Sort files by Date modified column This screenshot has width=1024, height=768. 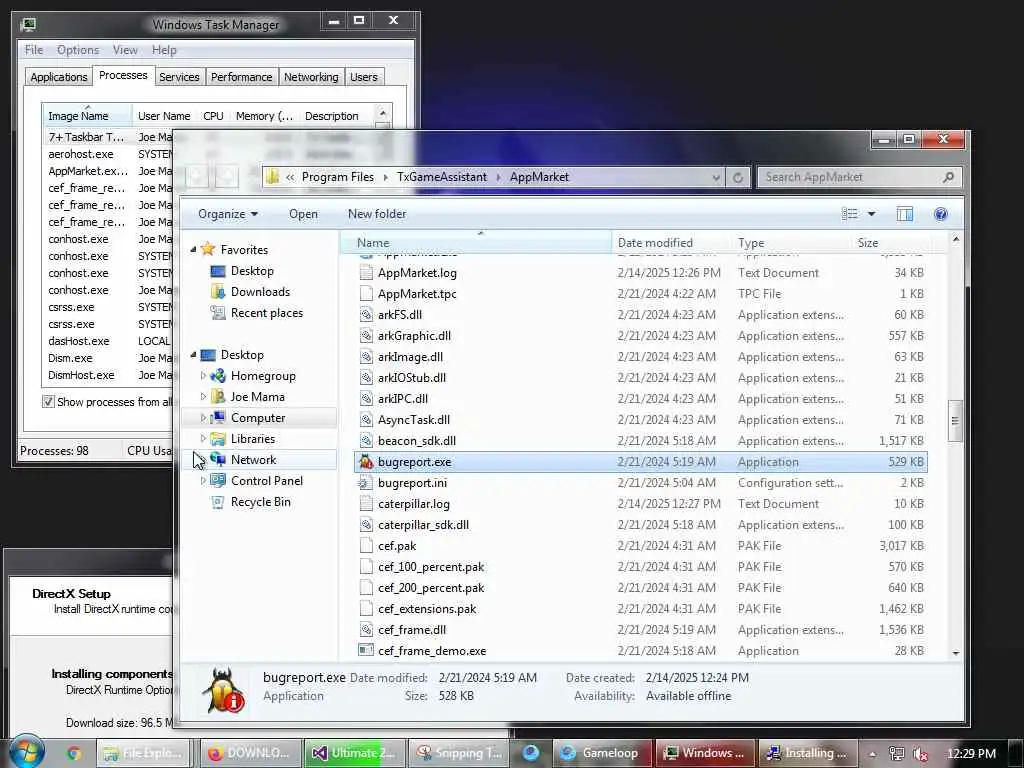tap(671, 243)
